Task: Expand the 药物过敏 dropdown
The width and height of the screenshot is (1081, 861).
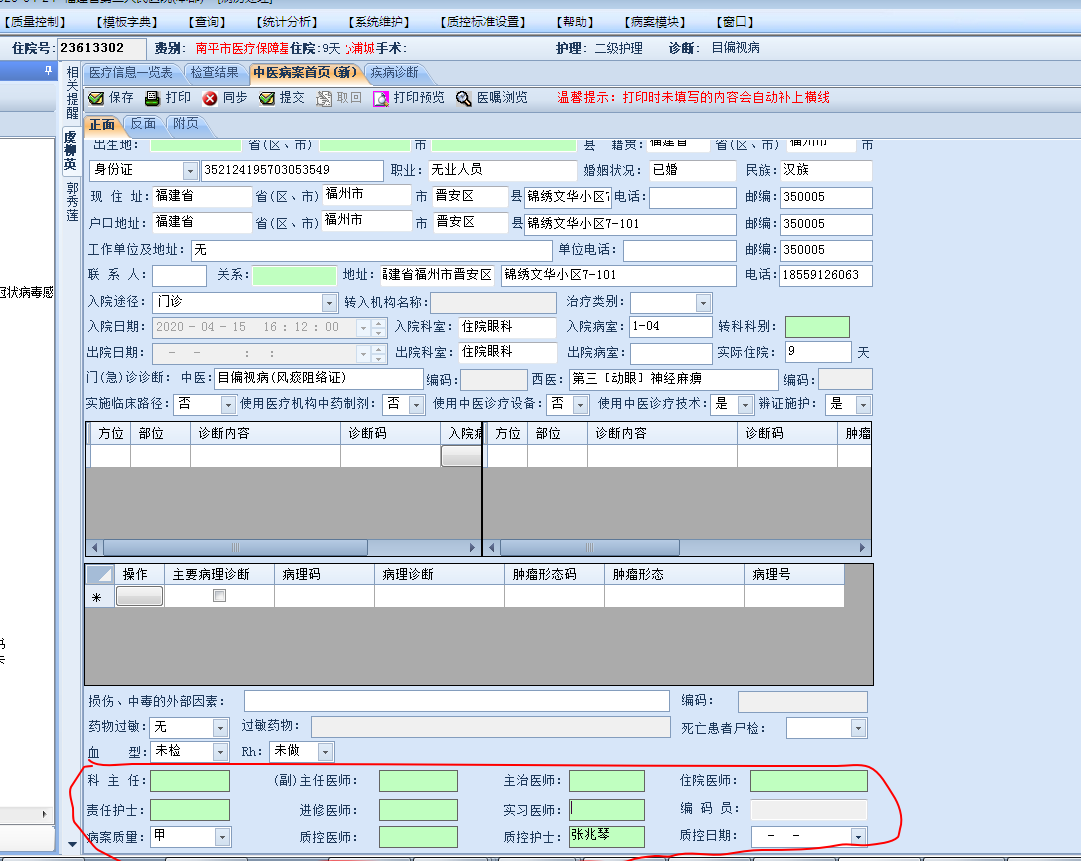Action: click(x=221, y=727)
